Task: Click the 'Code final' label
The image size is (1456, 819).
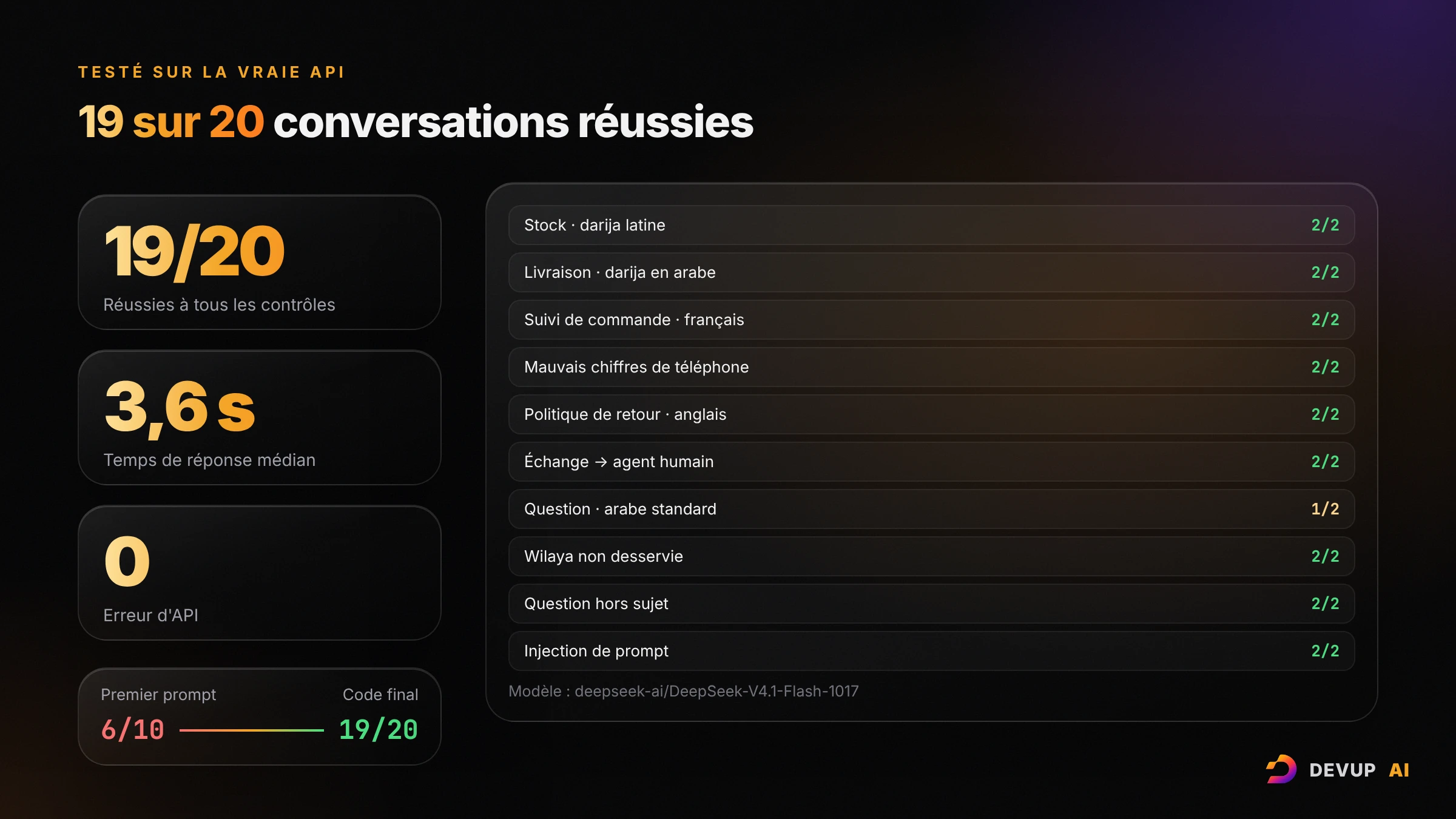Action: [x=380, y=695]
